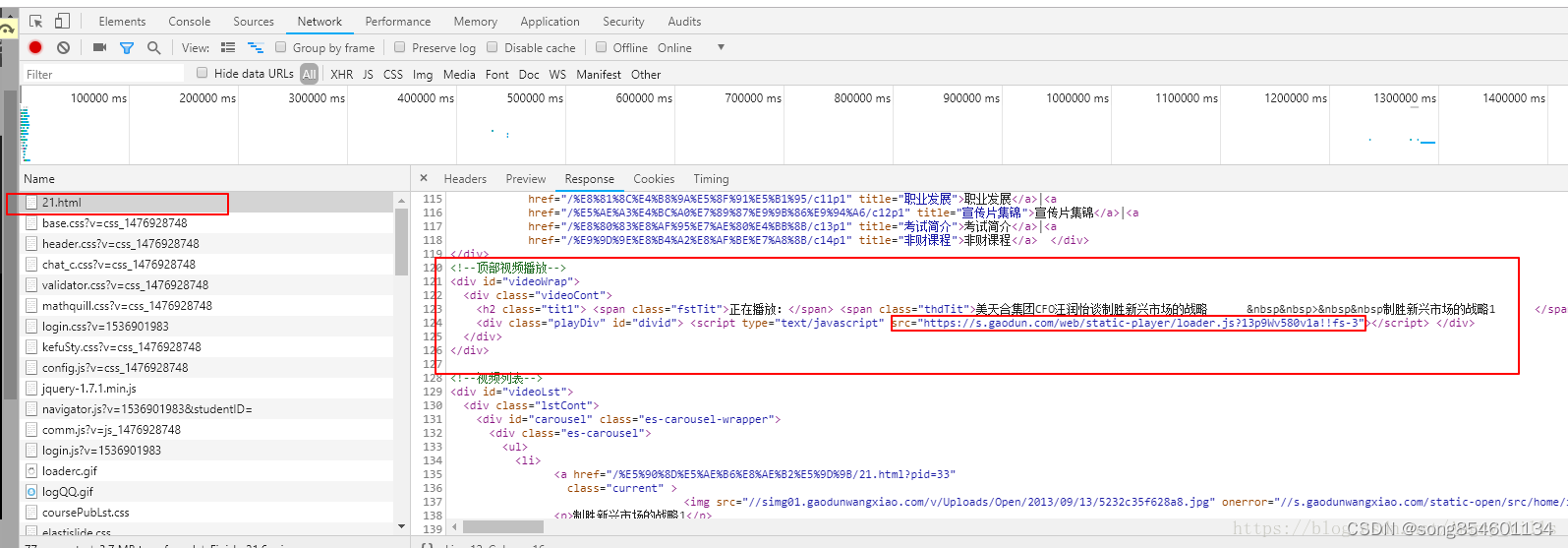The height and width of the screenshot is (548, 1568).
Task: Select the Response sub-tab
Action: pyautogui.click(x=590, y=178)
